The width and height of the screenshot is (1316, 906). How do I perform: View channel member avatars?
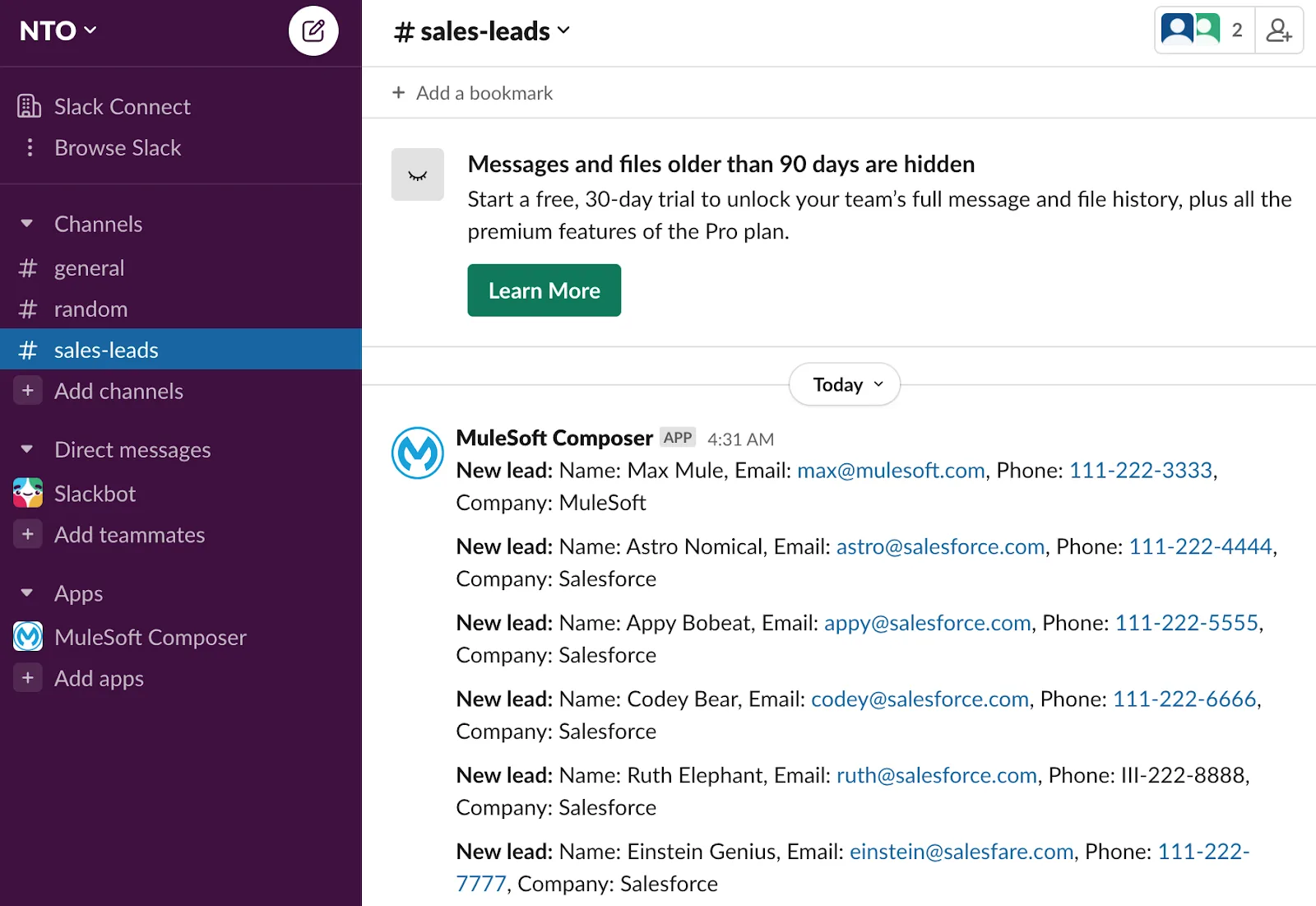pyautogui.click(x=1190, y=30)
